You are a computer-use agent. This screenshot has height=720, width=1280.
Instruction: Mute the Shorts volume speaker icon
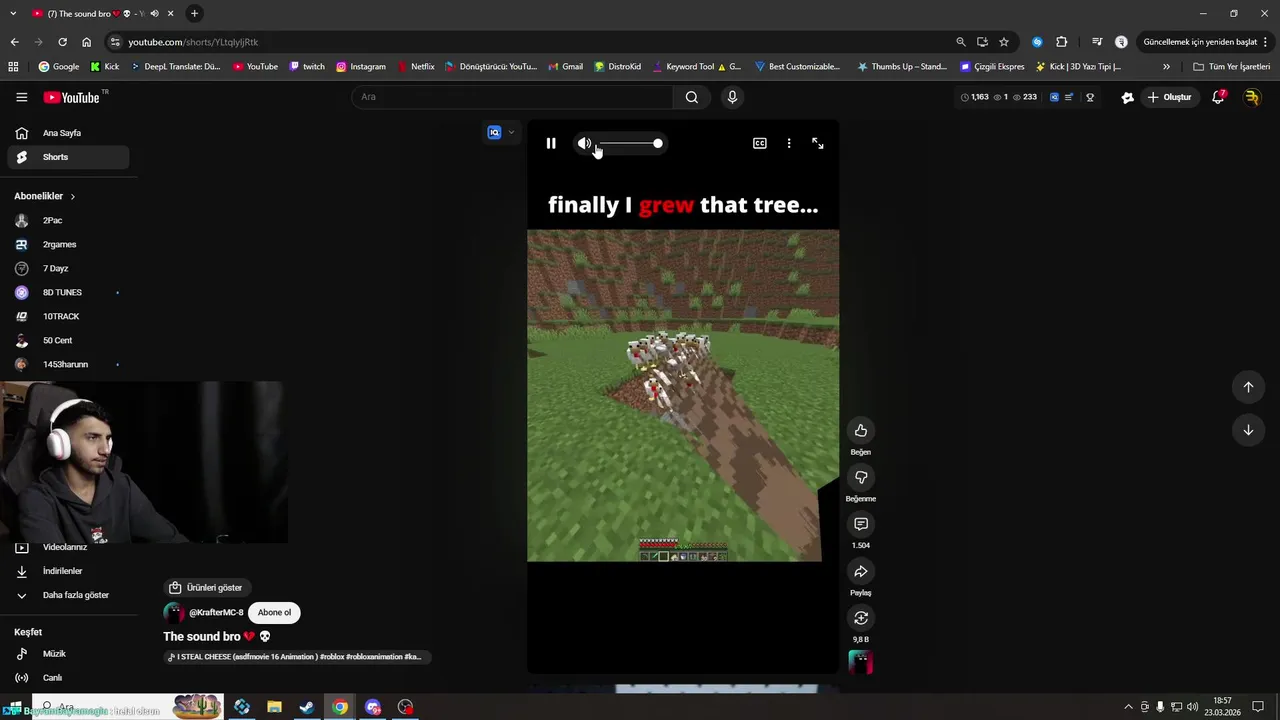point(584,143)
